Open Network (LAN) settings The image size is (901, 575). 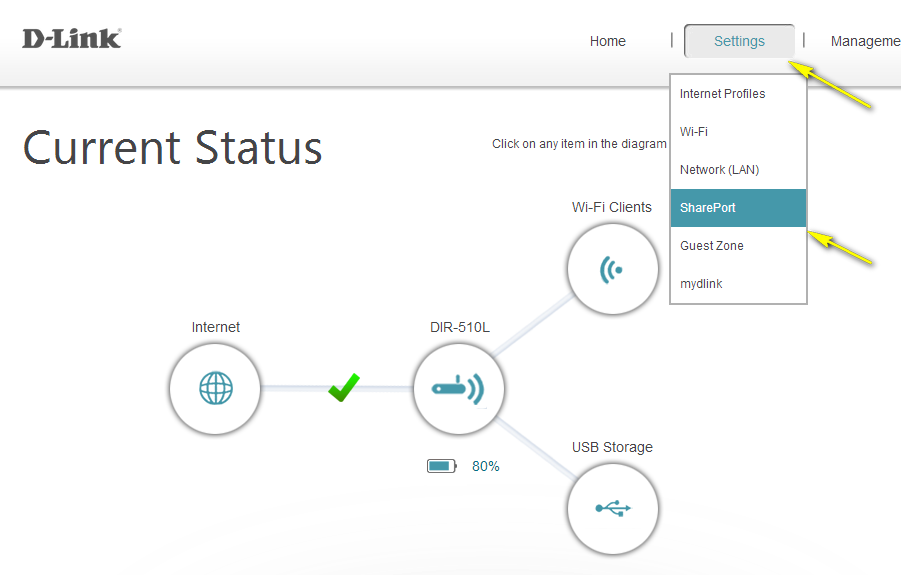click(719, 170)
